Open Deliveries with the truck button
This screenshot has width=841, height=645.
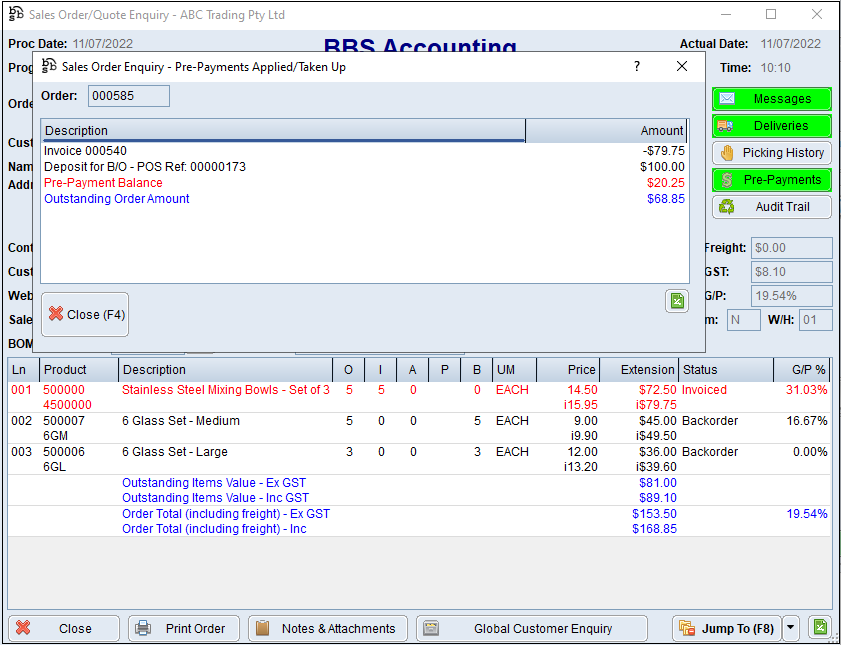tap(771, 126)
